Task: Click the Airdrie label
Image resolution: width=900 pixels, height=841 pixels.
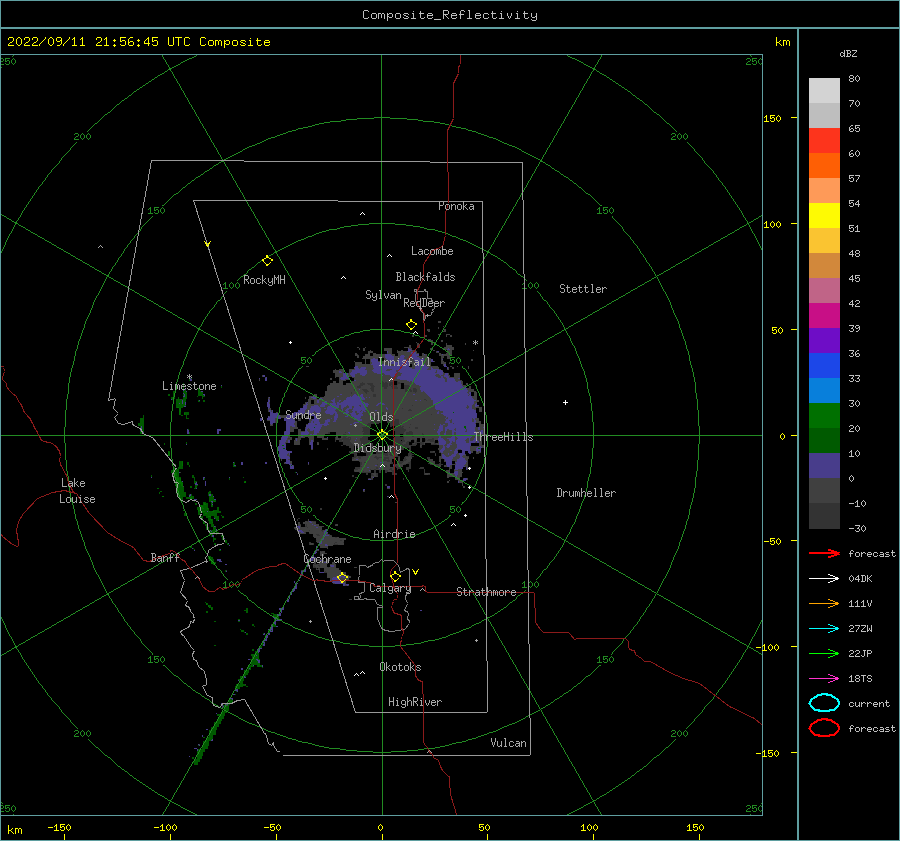Action: tap(394, 534)
